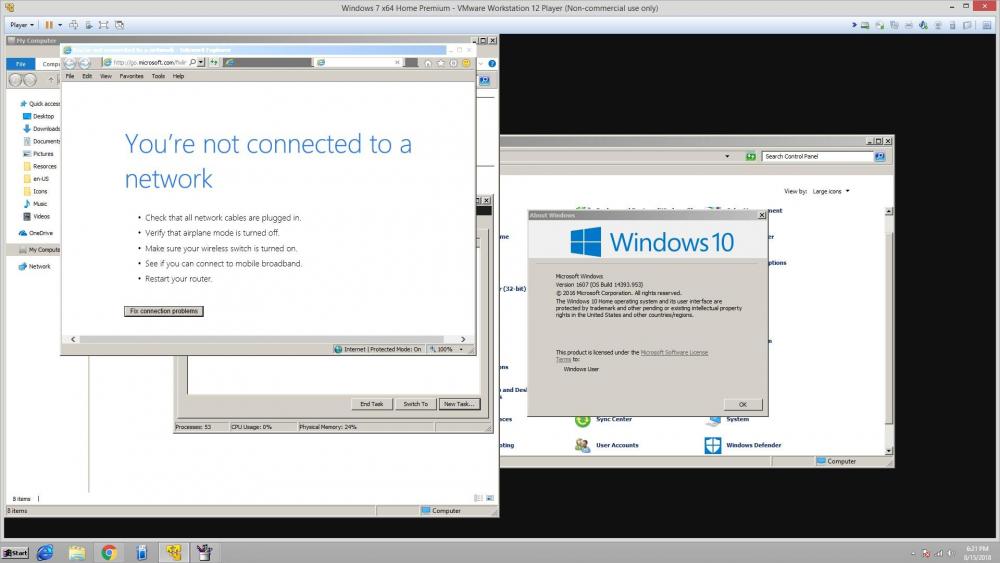Open Internet Explorer from taskbar
Viewport: 1000px width, 563px height.
pyautogui.click(x=45, y=553)
